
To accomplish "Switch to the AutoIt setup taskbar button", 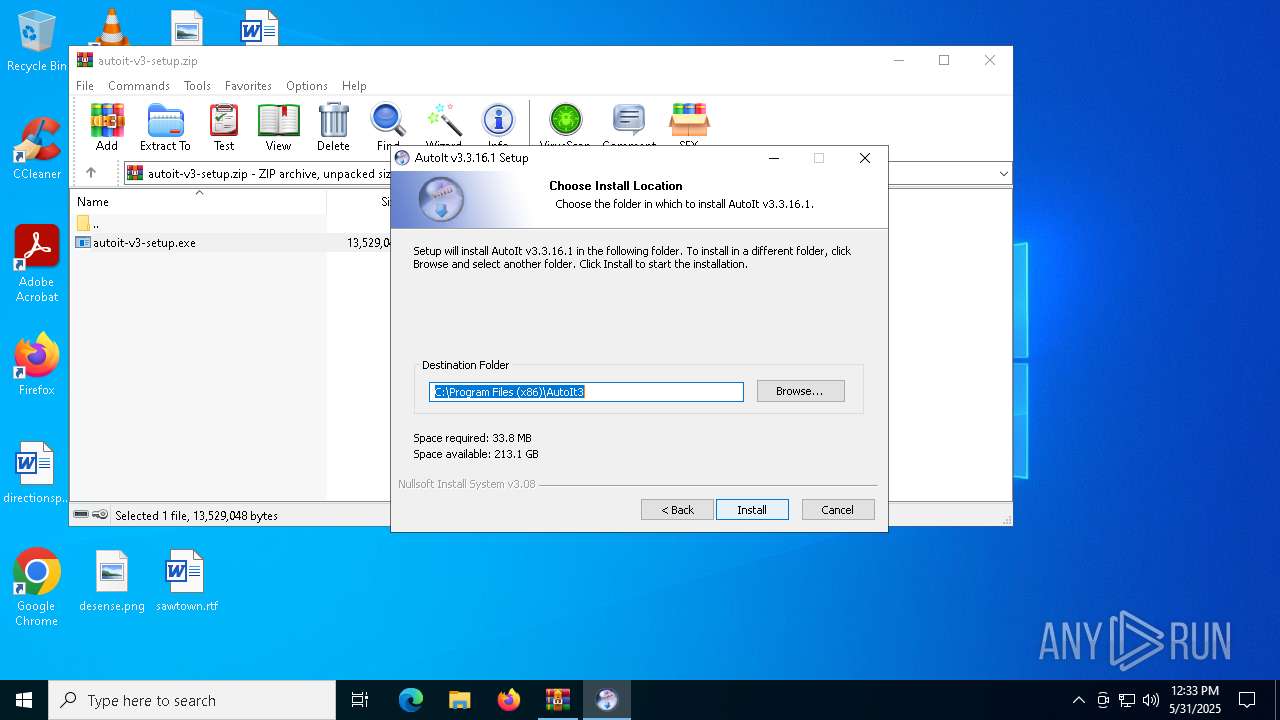I will pos(607,700).
